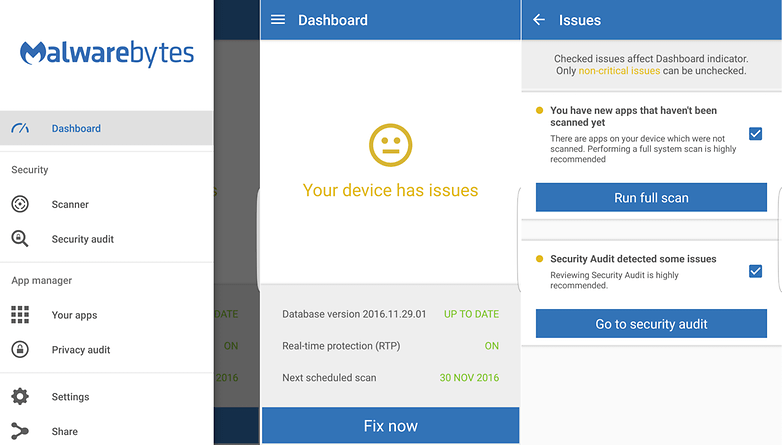Open Security audit menu entry

click(106, 239)
